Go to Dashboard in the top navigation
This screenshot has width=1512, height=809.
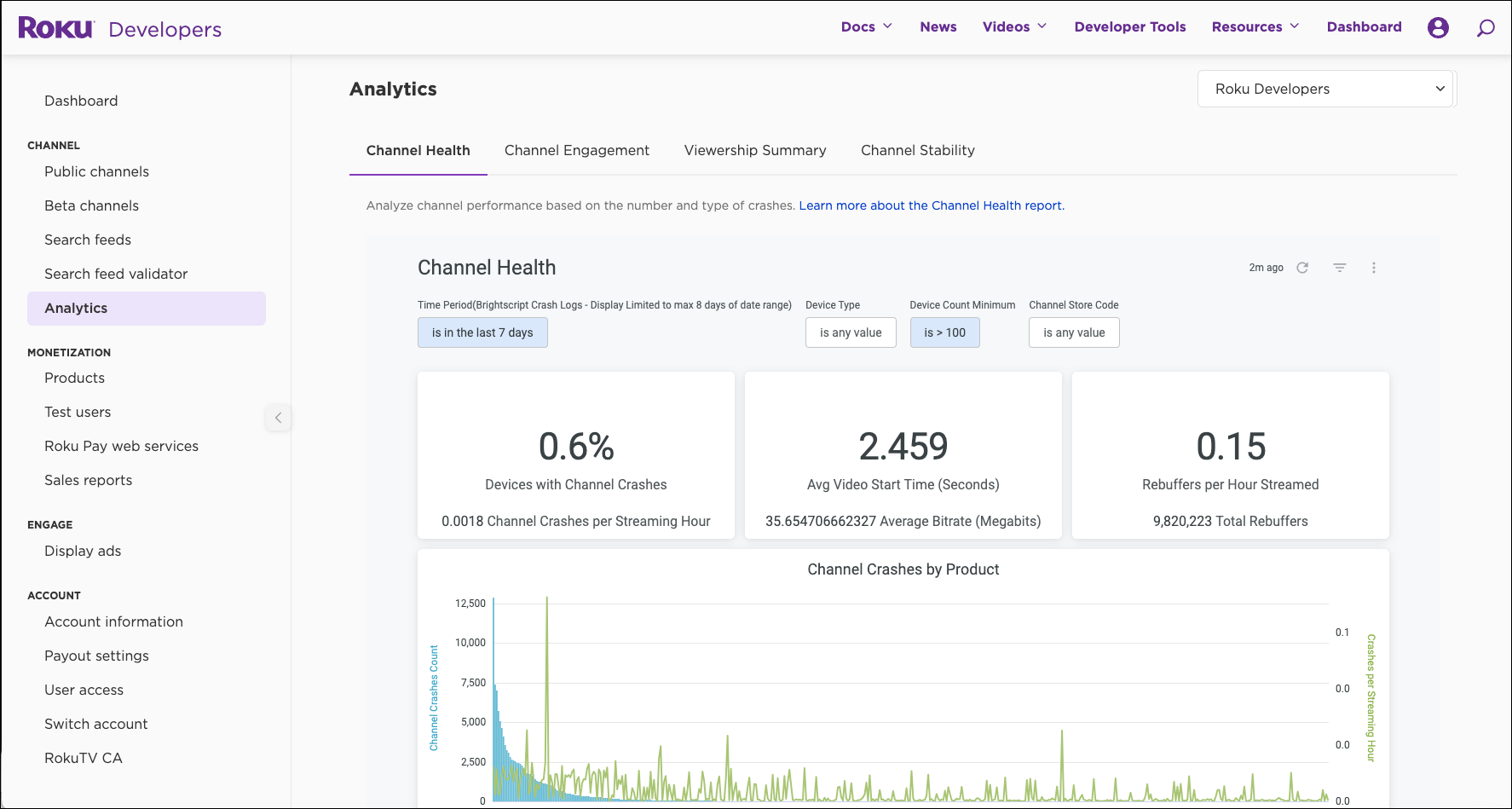(x=1364, y=26)
